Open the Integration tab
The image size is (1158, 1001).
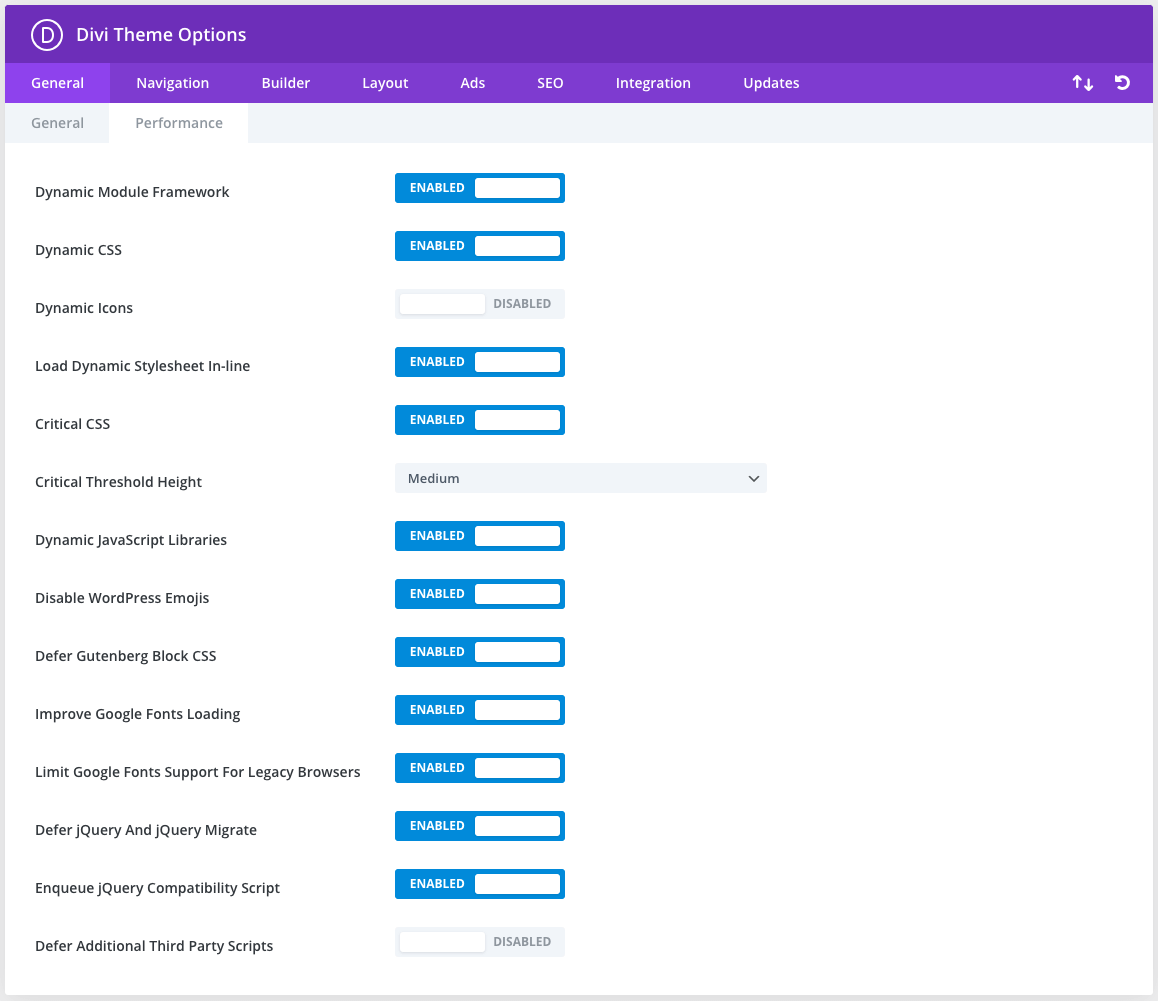[653, 83]
